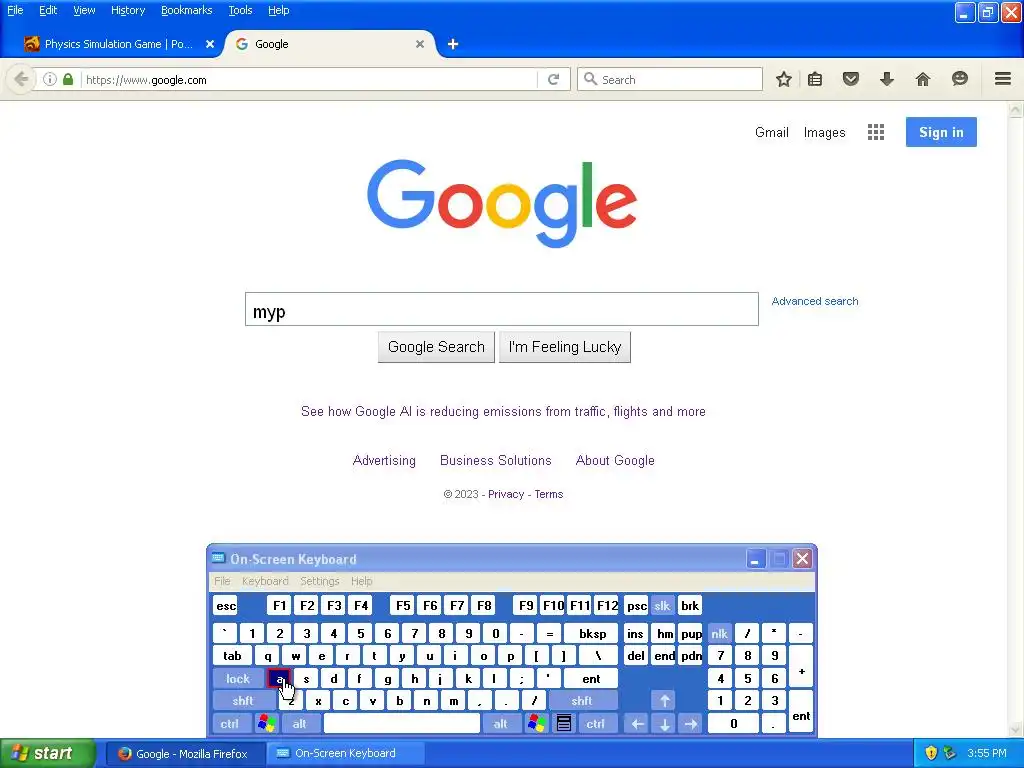This screenshot has width=1024, height=768.
Task: Toggle the left alt key
Action: coord(300,723)
